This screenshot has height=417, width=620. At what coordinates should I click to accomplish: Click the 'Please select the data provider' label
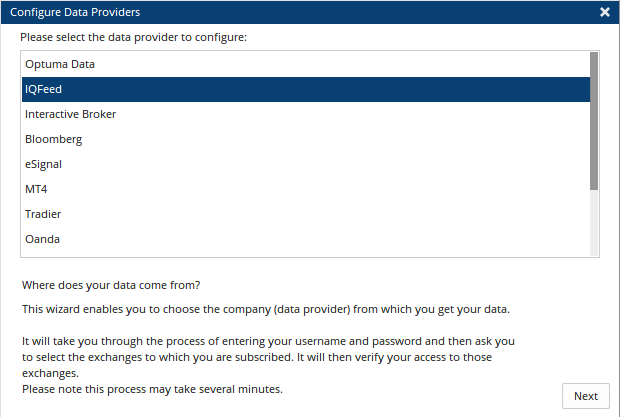pyautogui.click(x=134, y=37)
